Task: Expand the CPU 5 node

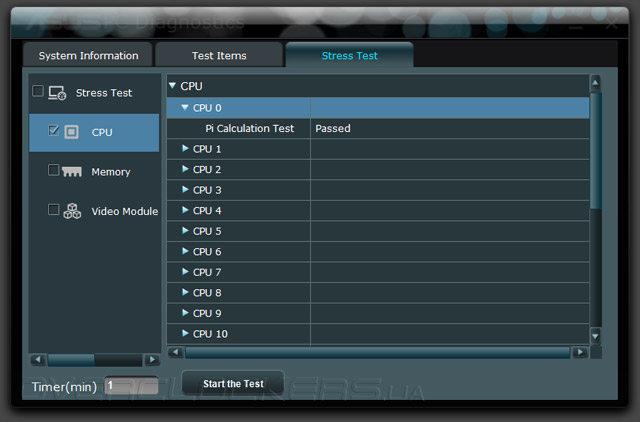Action: pos(185,231)
